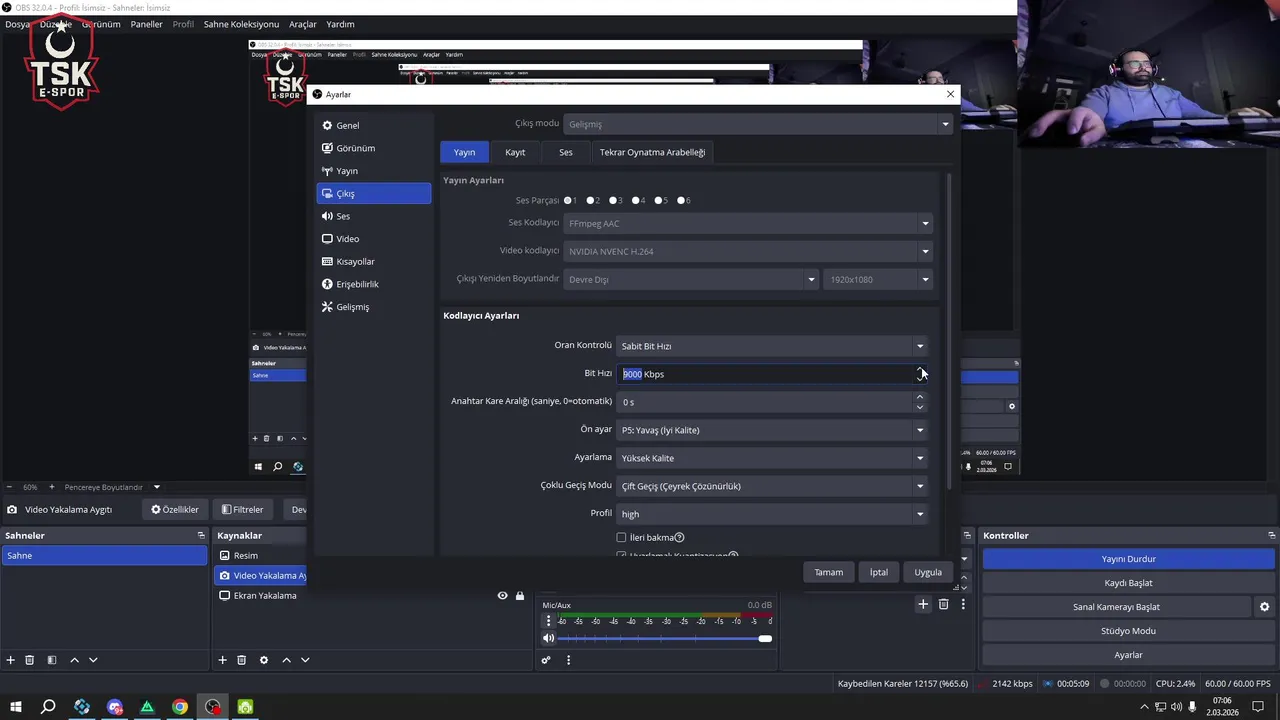Screen dimensions: 1280x720
Task: Select audio track 3 radio button
Action: click(x=613, y=201)
